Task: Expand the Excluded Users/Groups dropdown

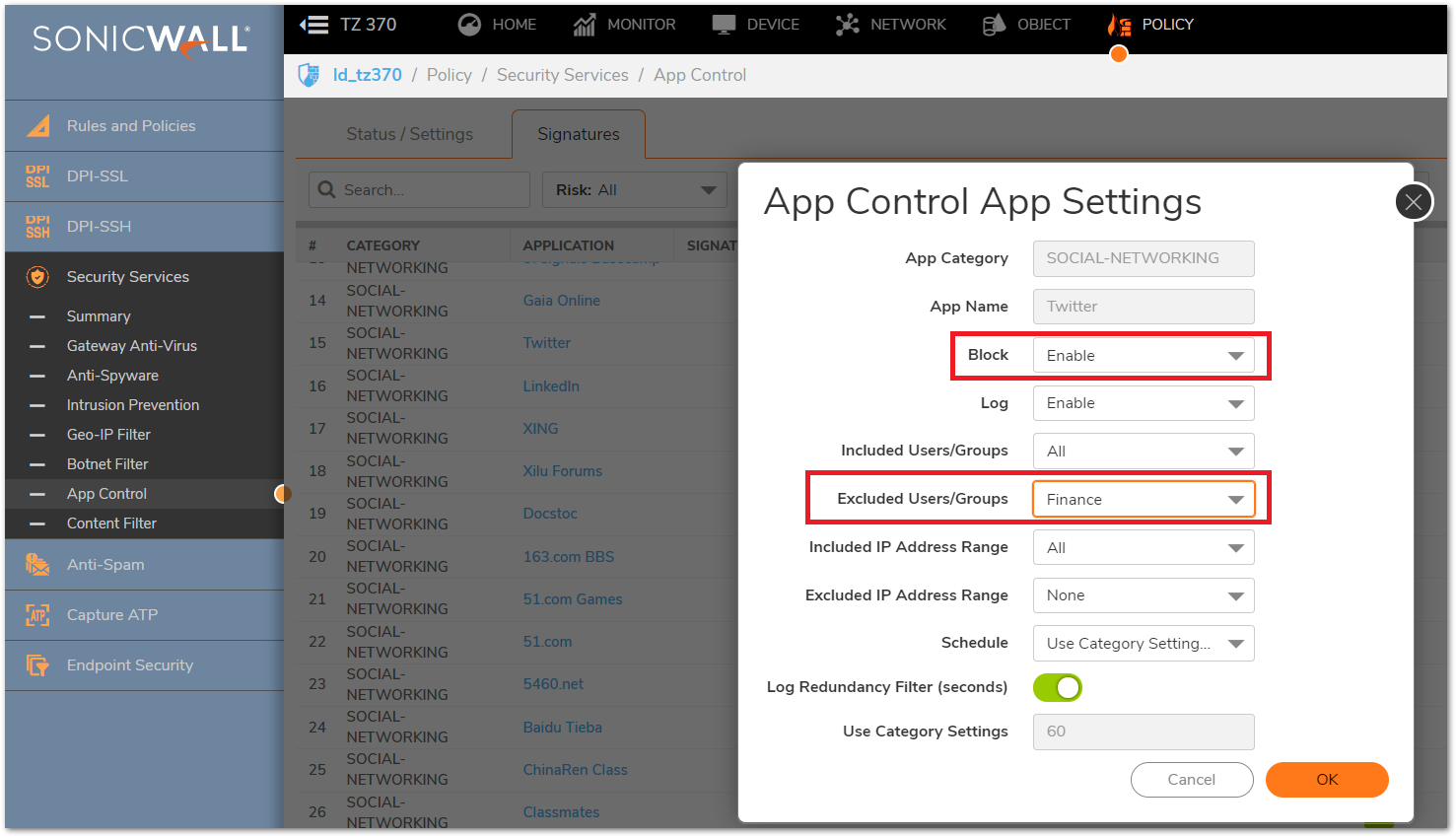Action: tap(1143, 500)
